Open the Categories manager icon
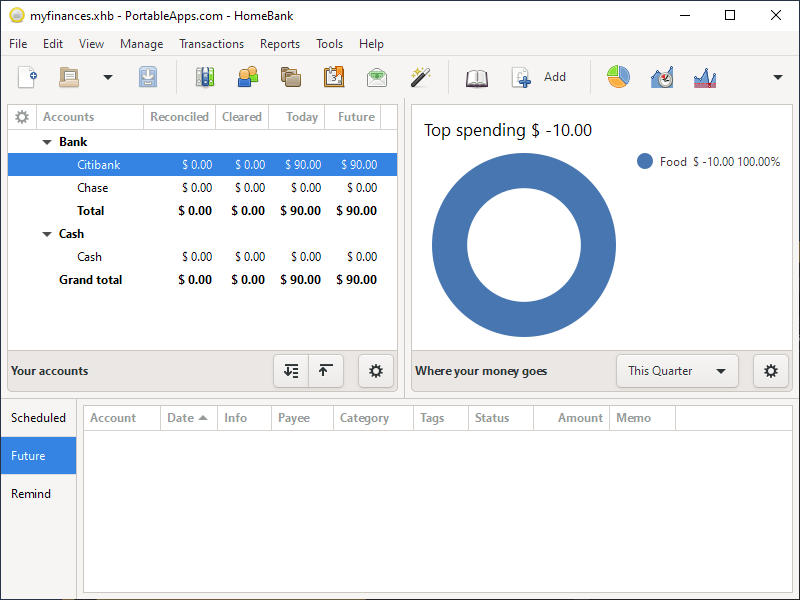Viewport: 800px width, 600px height. (x=291, y=77)
